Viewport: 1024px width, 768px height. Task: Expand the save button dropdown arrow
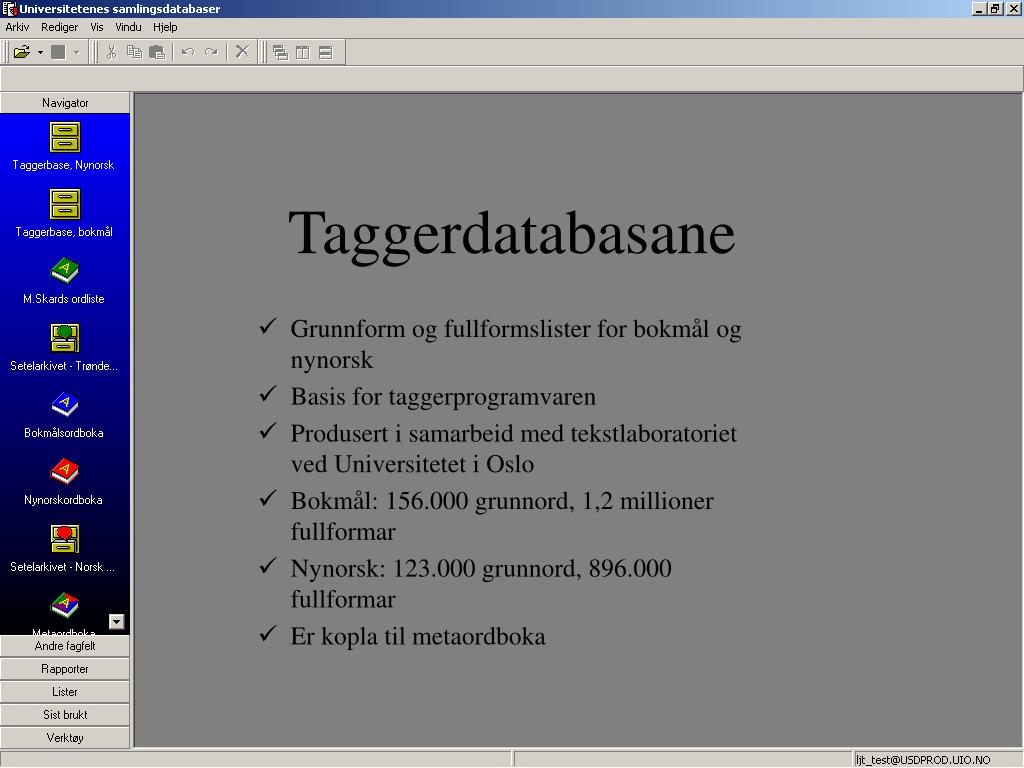coord(76,52)
